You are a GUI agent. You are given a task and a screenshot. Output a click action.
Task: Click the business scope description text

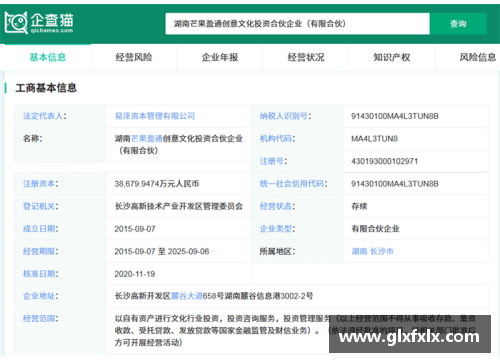[295, 330]
